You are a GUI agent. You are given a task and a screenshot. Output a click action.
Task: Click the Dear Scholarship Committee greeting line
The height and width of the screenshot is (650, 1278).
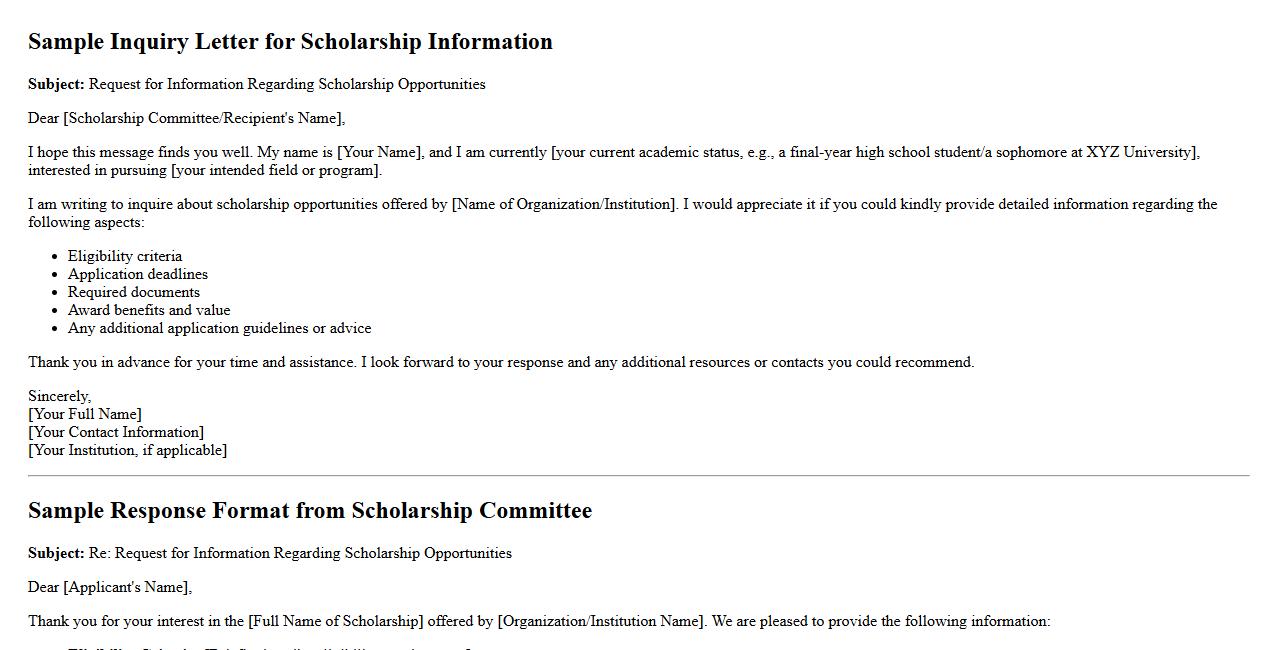coord(186,118)
